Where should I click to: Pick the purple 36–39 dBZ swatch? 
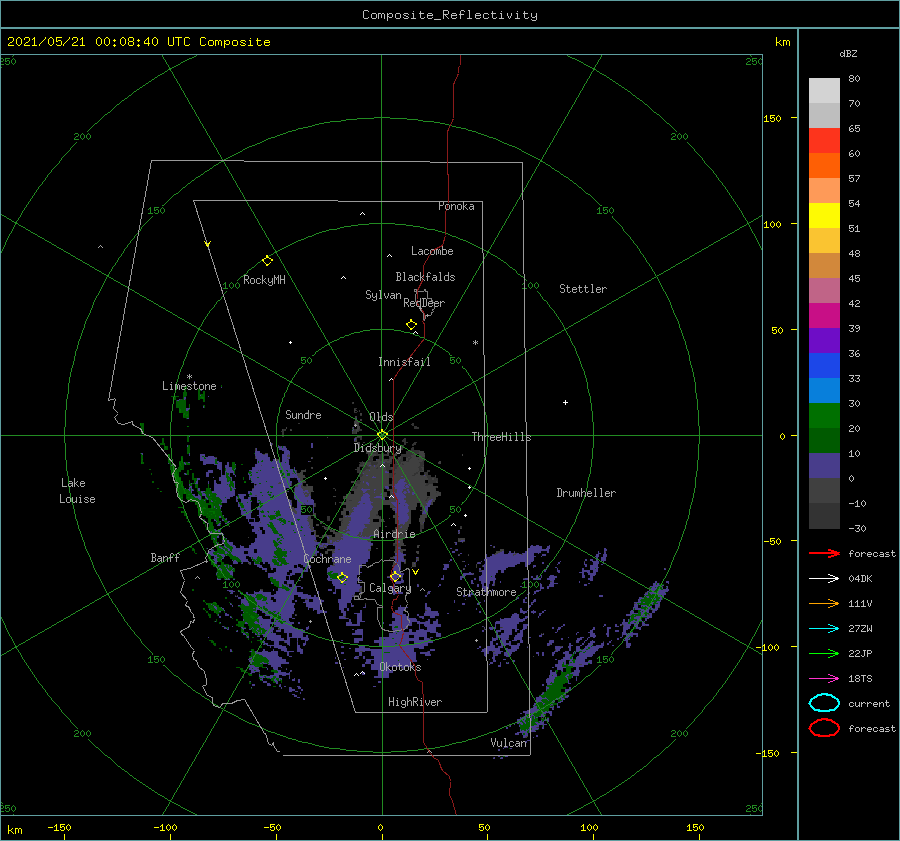(824, 340)
